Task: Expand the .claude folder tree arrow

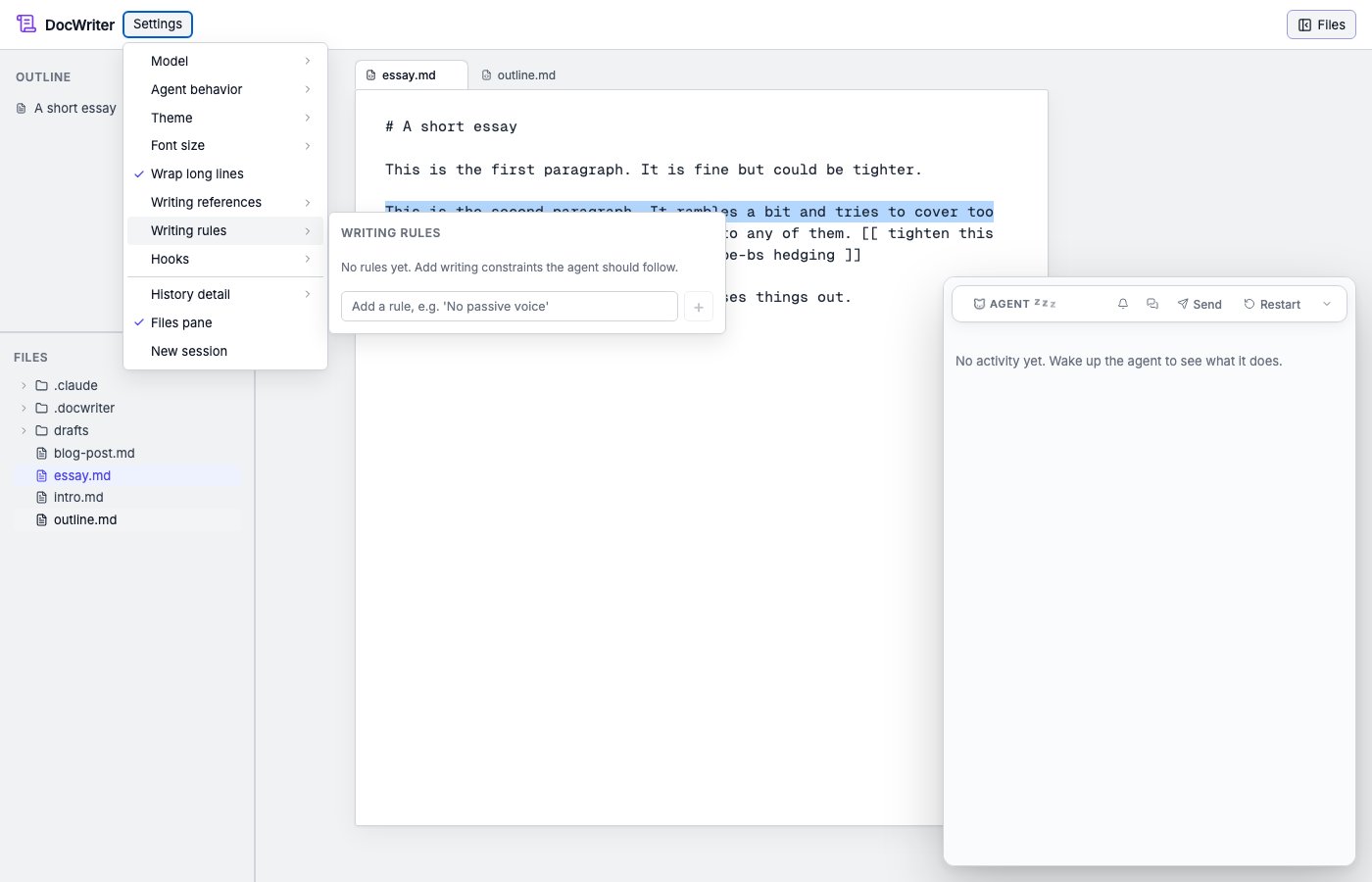Action: point(24,386)
